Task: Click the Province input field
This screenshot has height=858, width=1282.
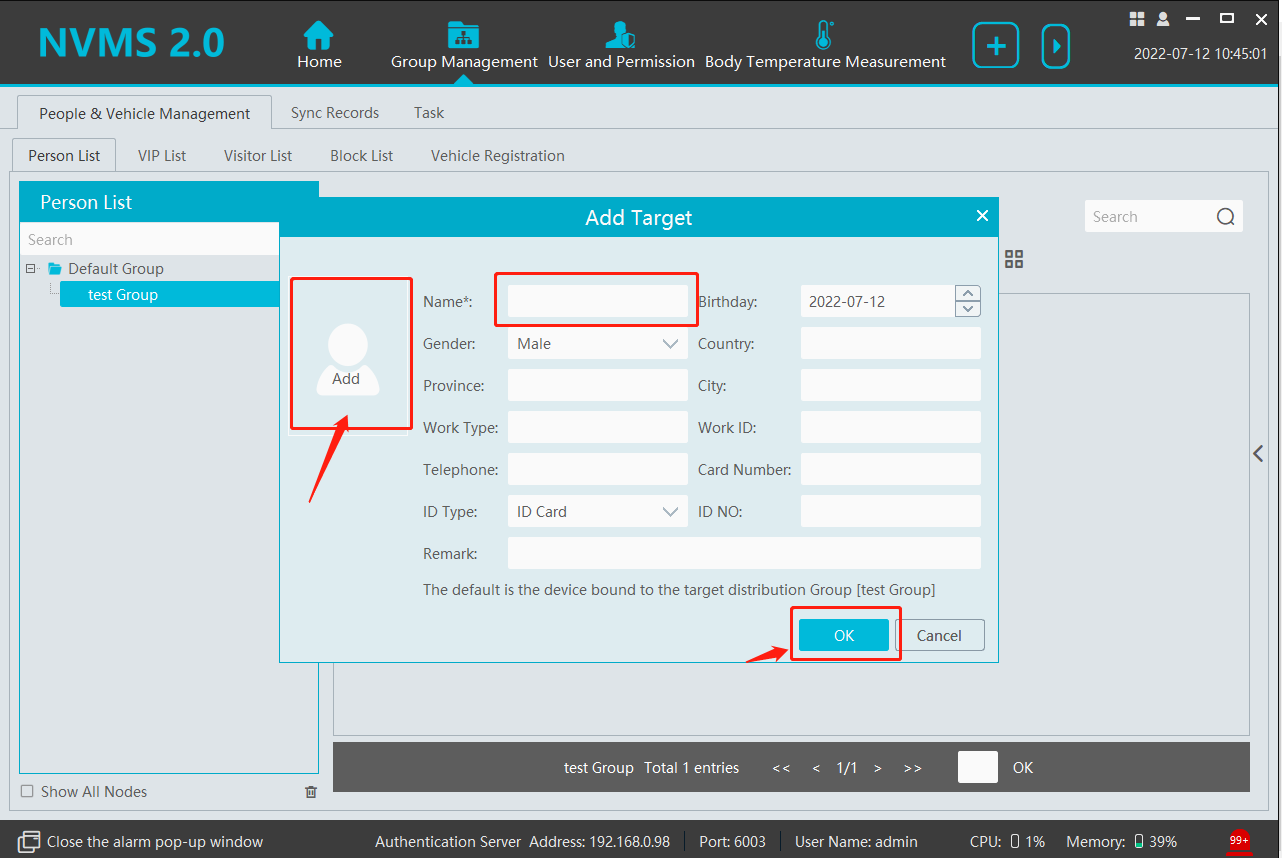Action: 598,385
